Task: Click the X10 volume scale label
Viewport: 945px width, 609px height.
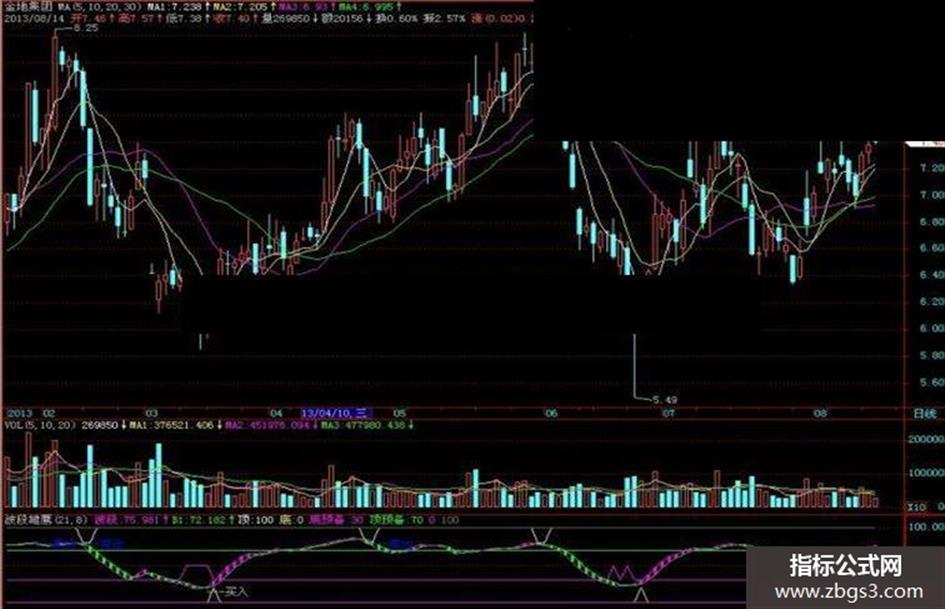Action: click(x=916, y=507)
